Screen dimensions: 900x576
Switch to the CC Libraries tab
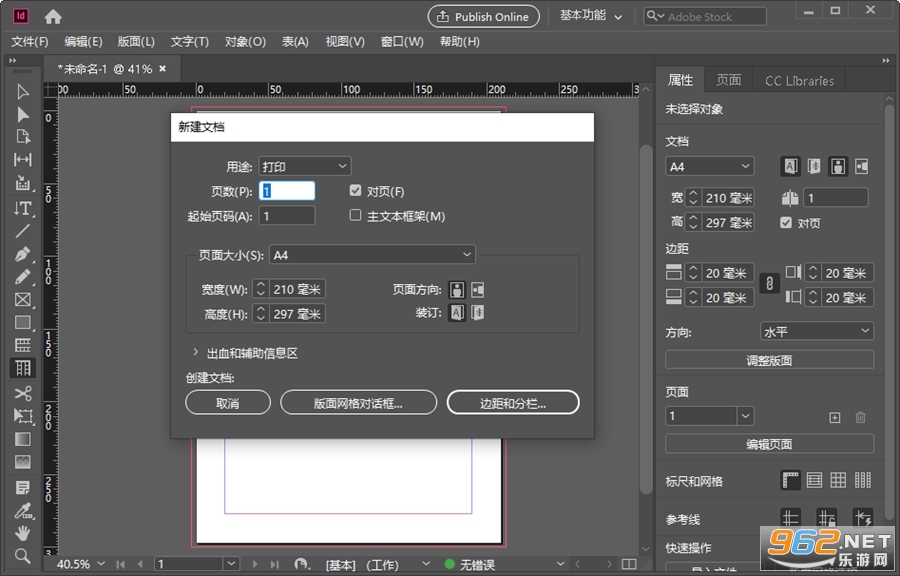tap(799, 80)
